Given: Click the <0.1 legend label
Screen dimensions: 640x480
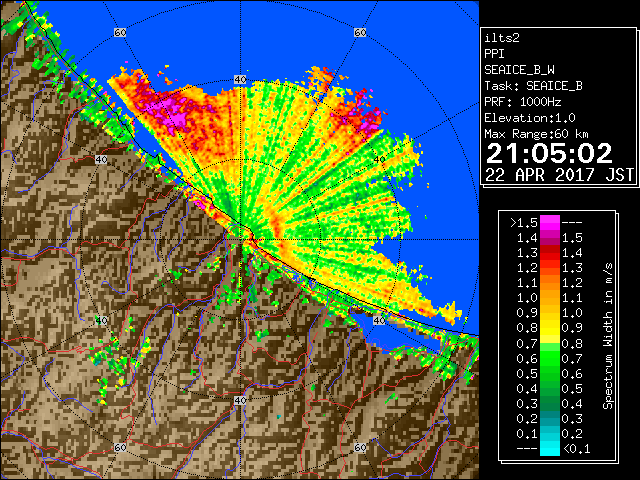Looking at the screenshot, I should (576, 449).
